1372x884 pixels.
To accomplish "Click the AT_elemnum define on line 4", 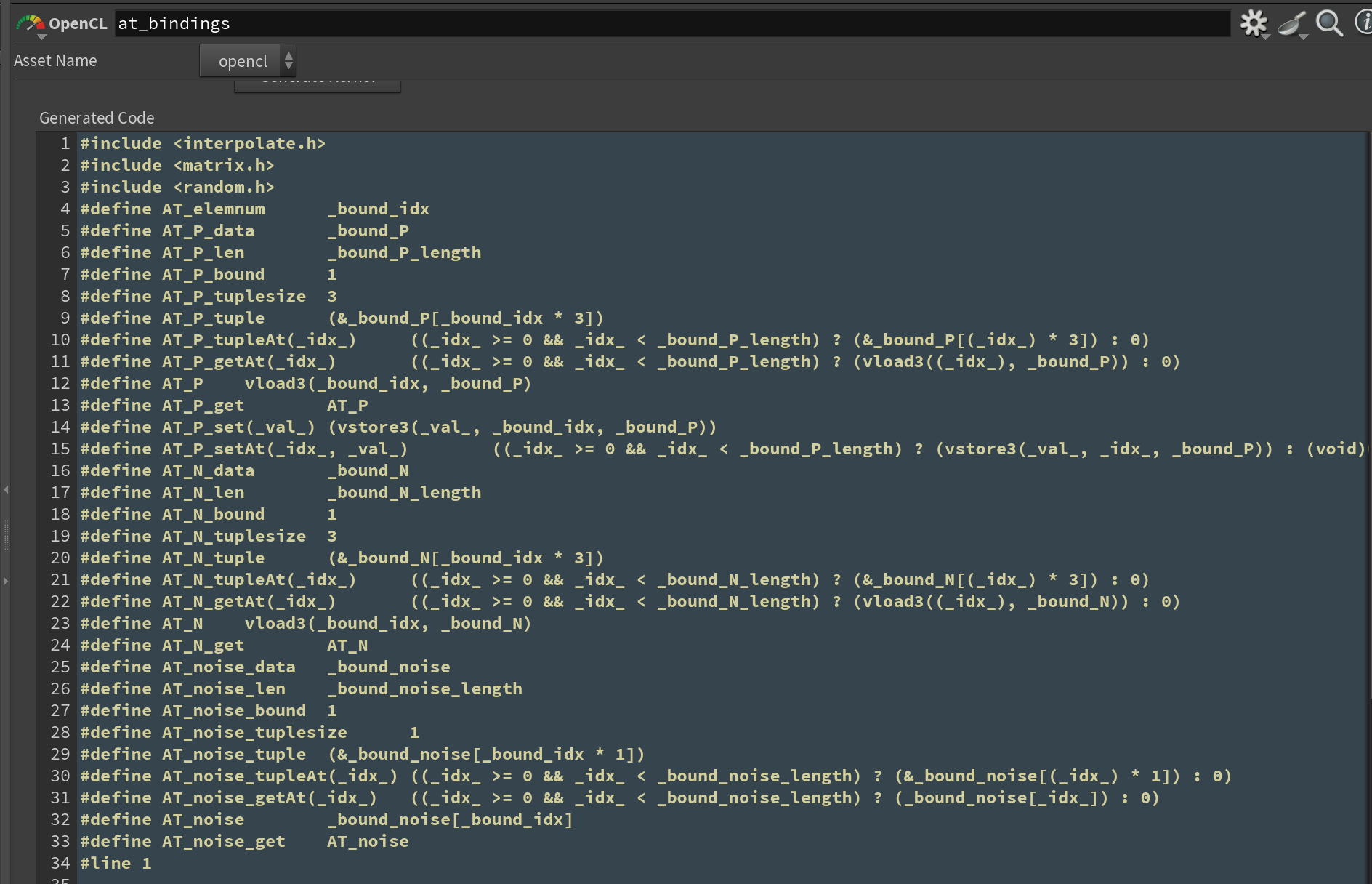I will click(x=213, y=209).
